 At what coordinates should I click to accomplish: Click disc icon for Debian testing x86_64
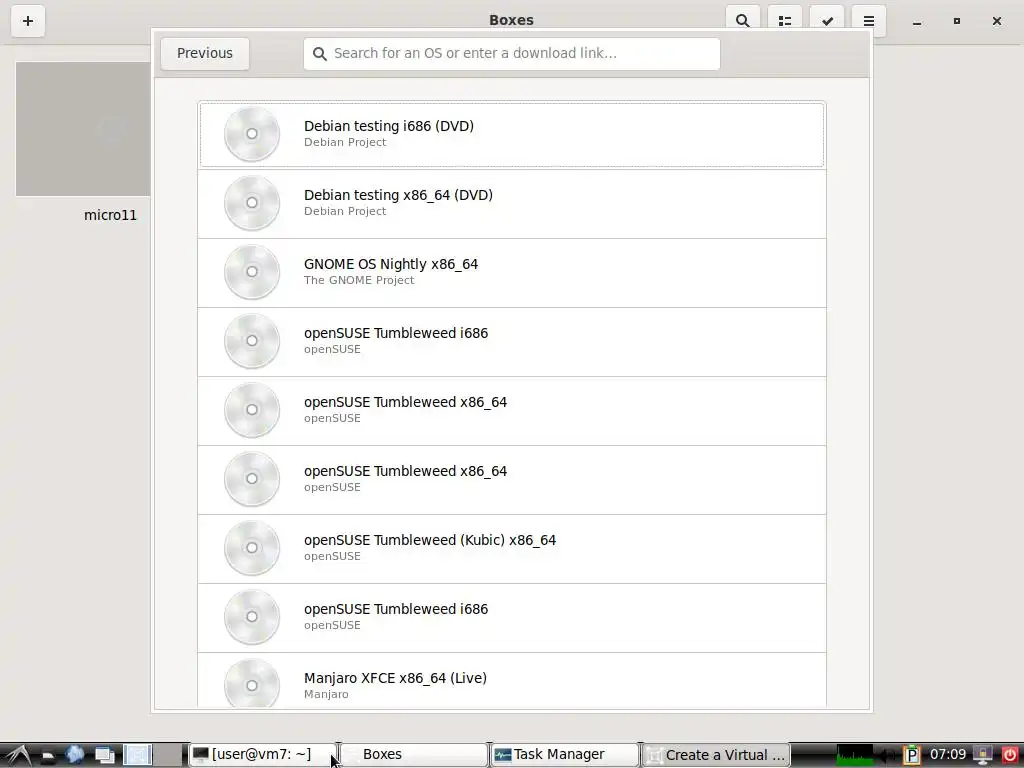(x=251, y=203)
